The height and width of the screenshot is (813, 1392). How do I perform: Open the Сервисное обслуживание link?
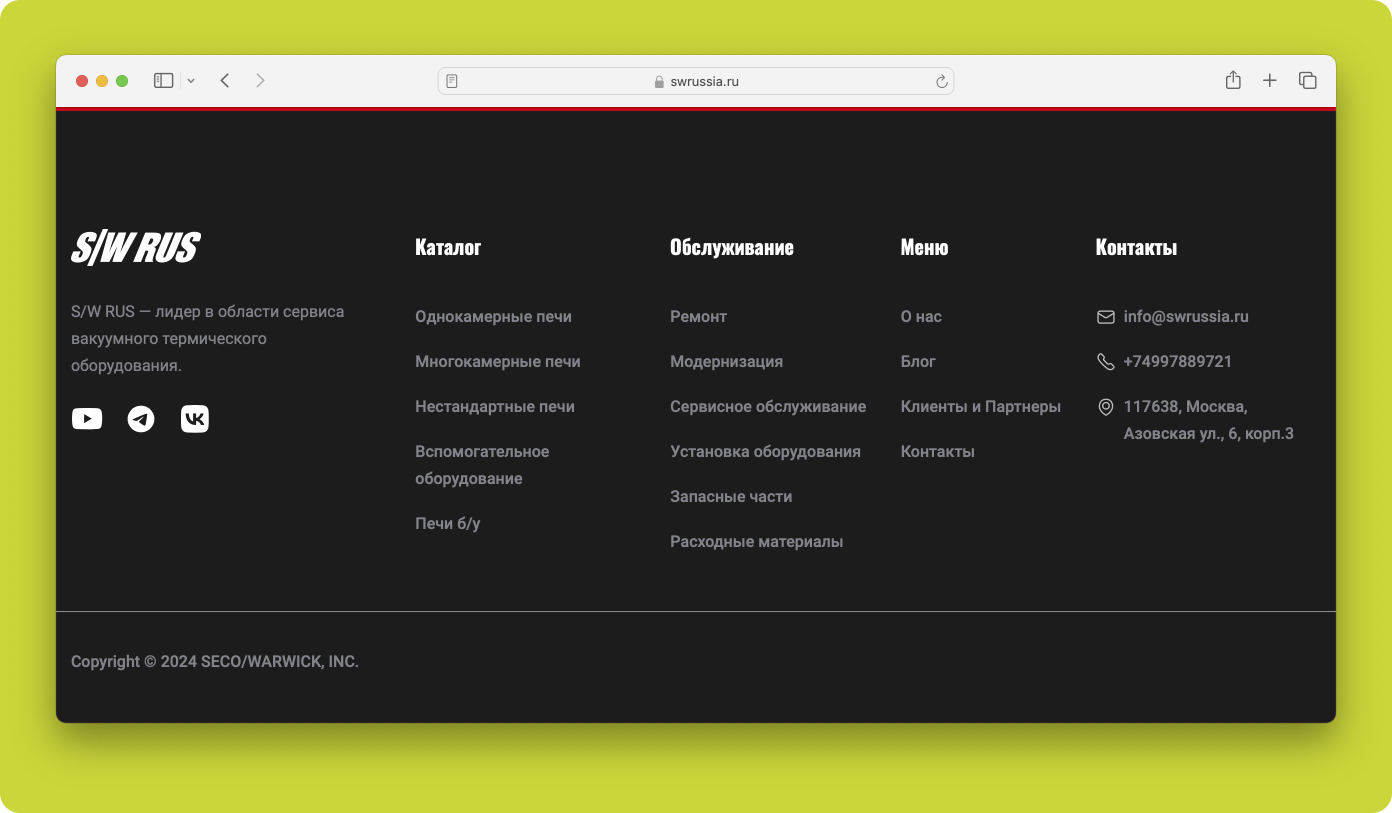[768, 407]
